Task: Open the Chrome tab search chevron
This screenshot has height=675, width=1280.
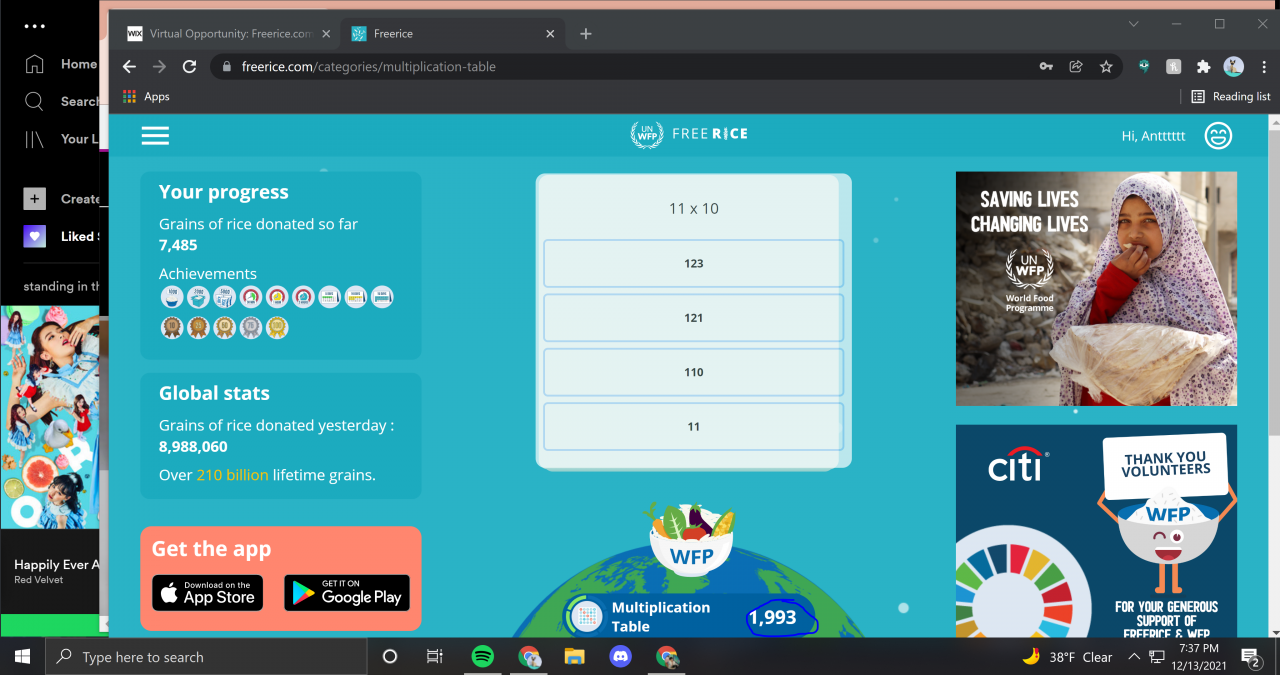Action: (1133, 24)
